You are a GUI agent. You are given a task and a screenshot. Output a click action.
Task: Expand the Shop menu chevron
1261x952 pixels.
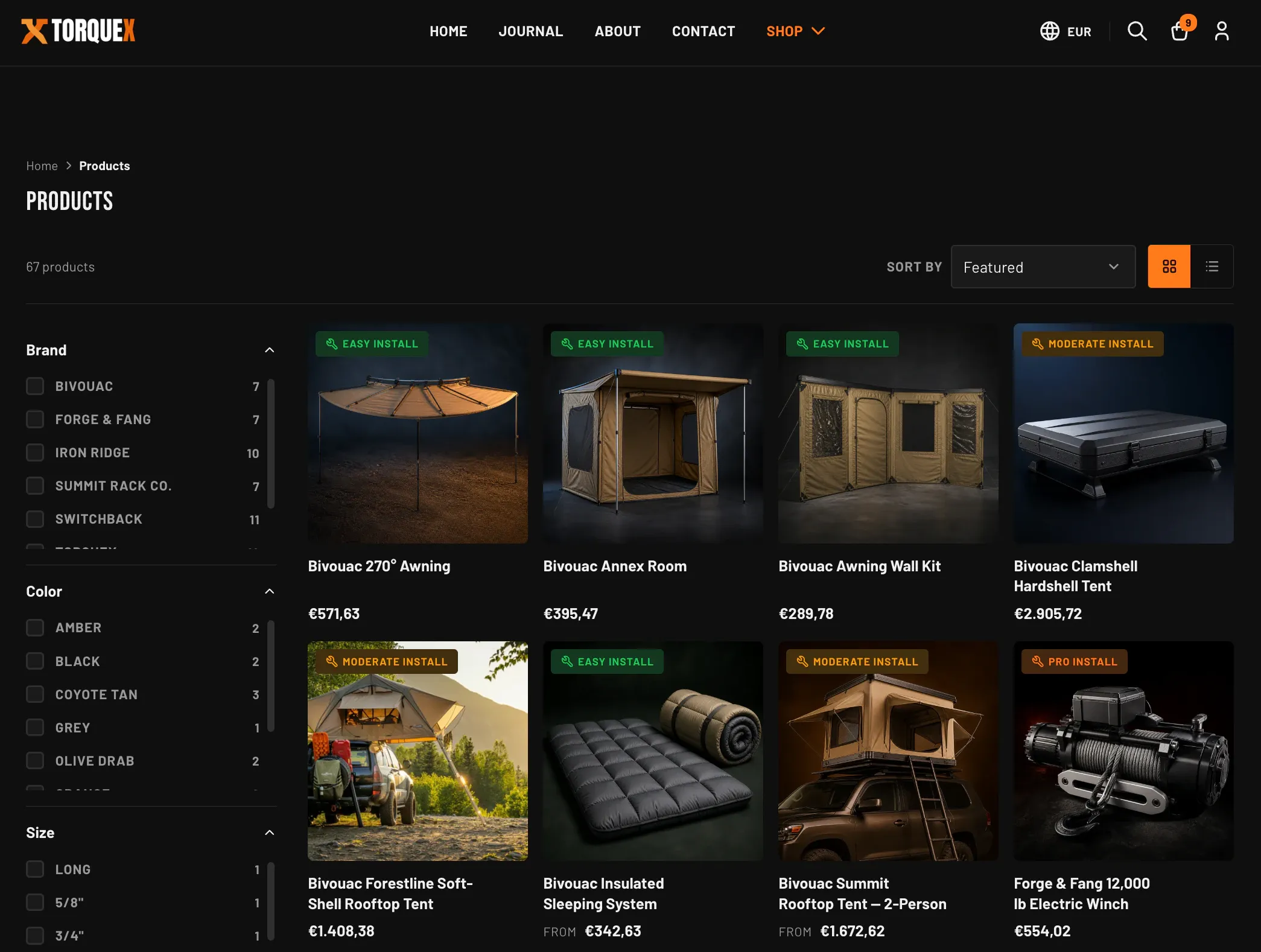[818, 31]
